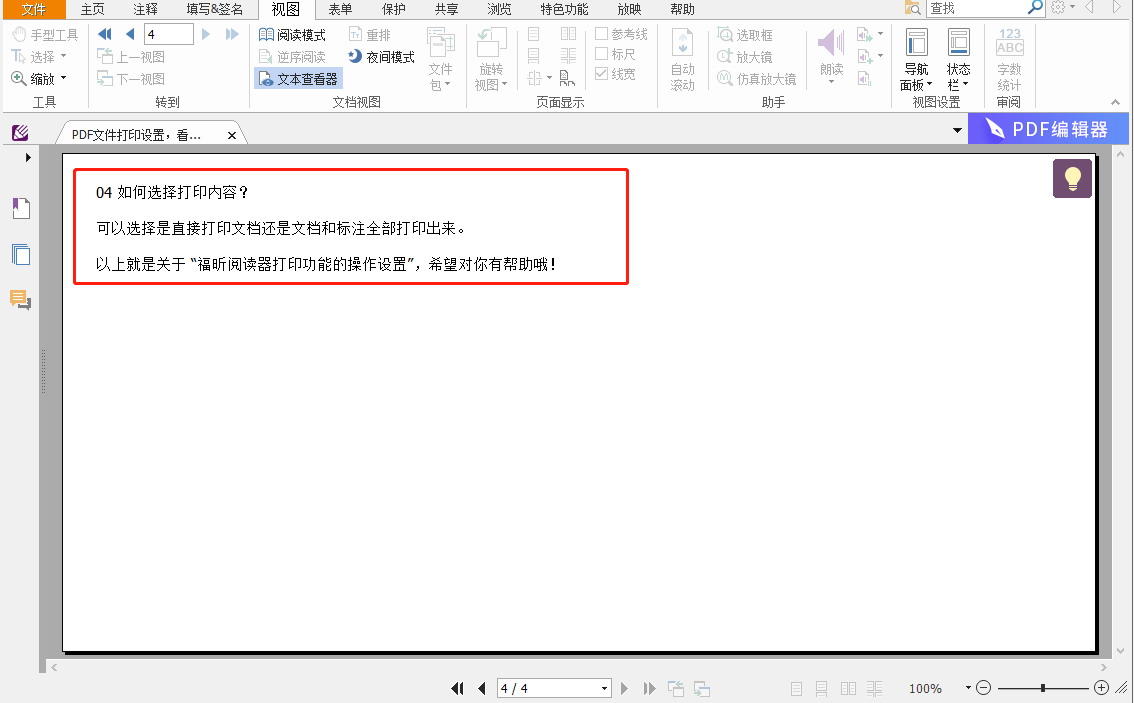Viewport: 1134px width, 703px height.
Task: Click the bookmarks icon in left sidebar
Action: (x=20, y=208)
